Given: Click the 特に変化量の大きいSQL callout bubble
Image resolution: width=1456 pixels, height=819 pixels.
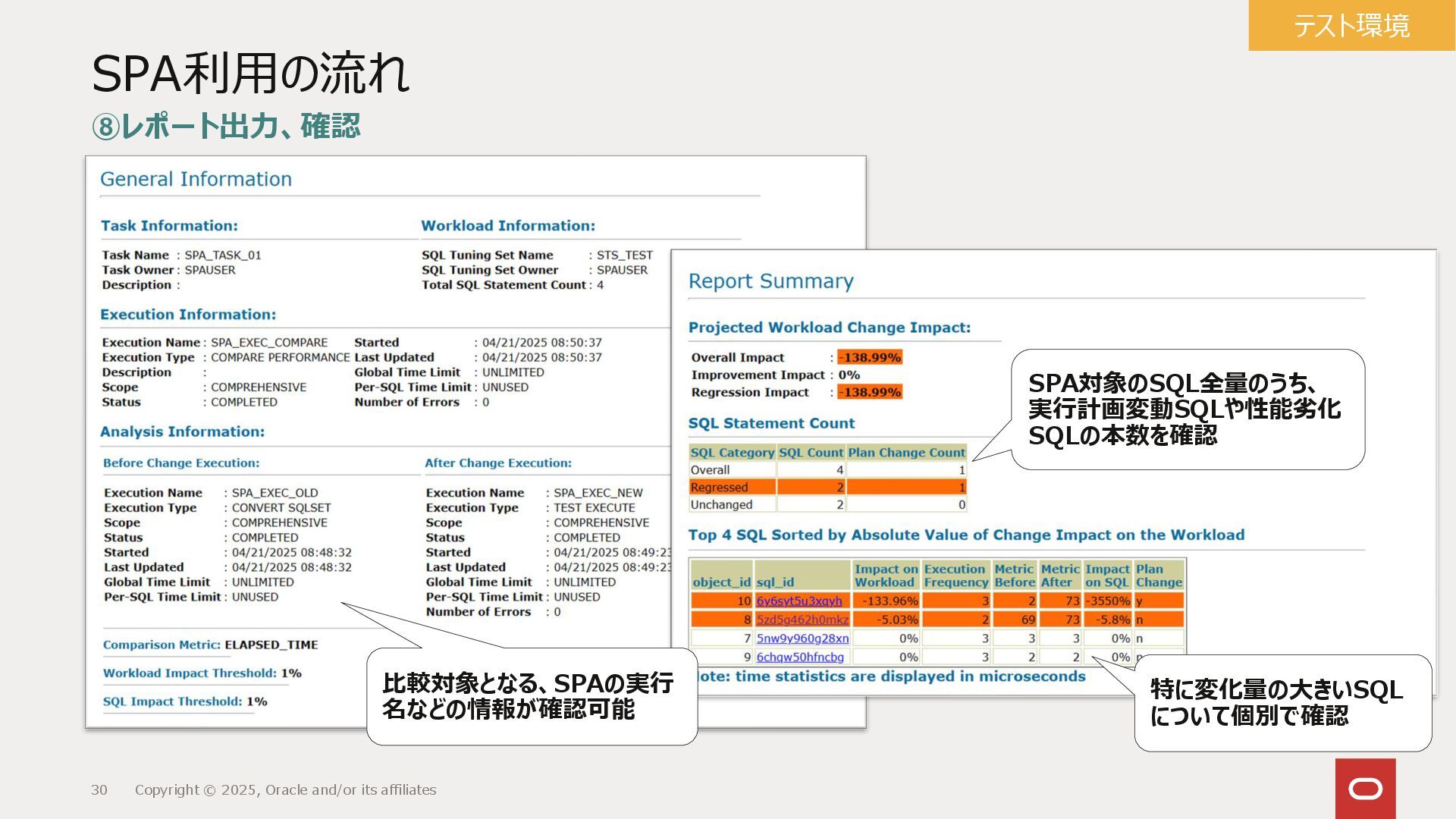Looking at the screenshot, I should (1282, 702).
